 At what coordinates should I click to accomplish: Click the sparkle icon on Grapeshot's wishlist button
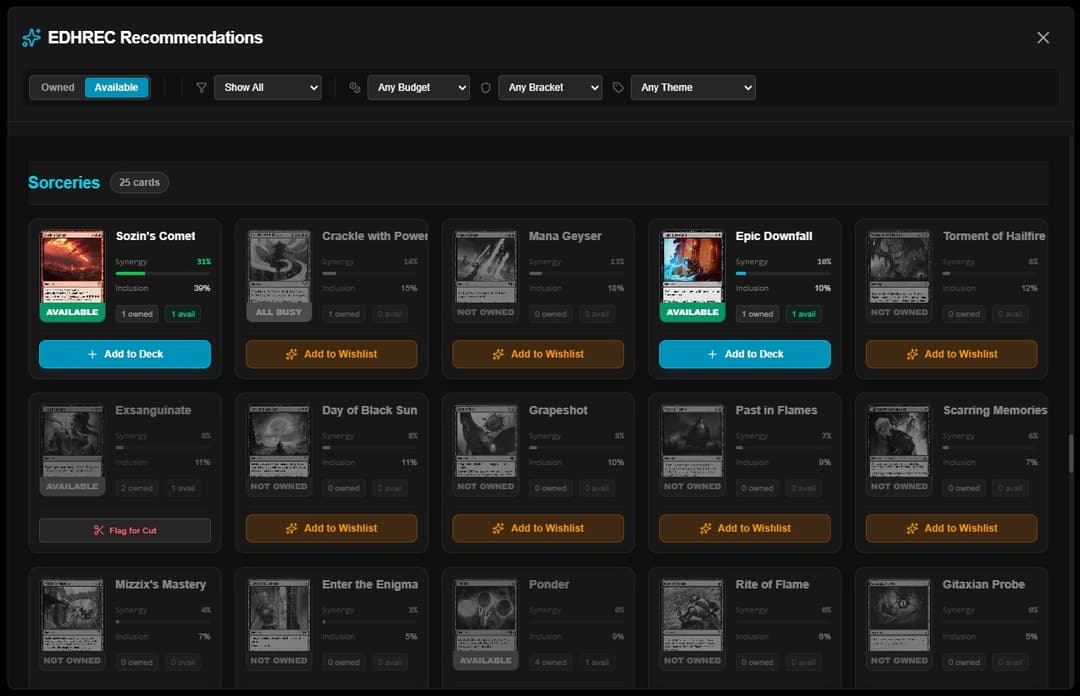point(498,528)
